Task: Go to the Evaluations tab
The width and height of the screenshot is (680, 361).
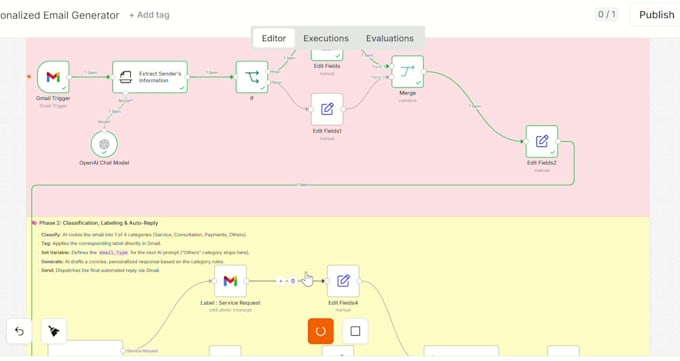Action: tap(389, 38)
